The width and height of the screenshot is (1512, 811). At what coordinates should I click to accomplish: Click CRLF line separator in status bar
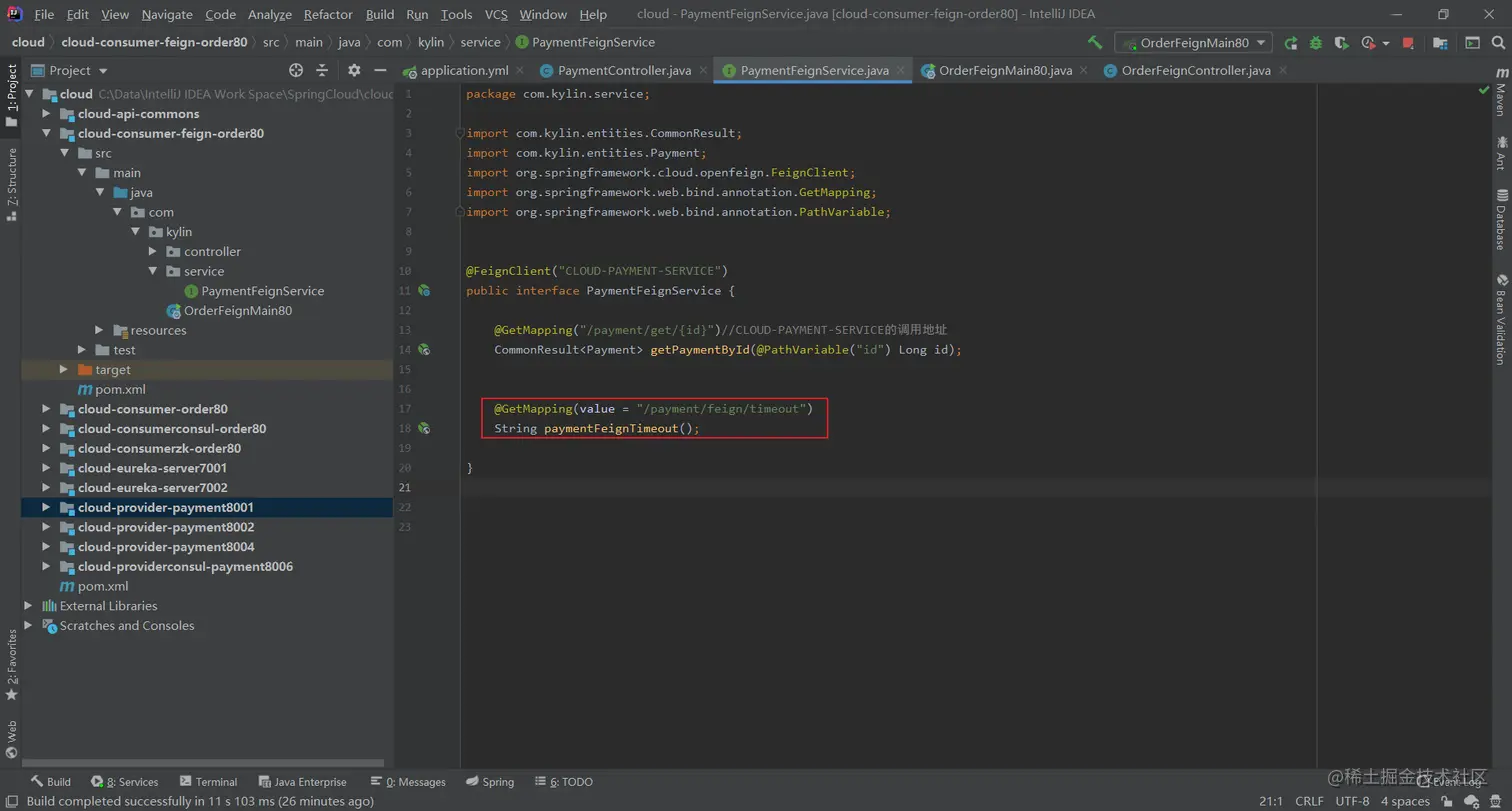[1309, 801]
